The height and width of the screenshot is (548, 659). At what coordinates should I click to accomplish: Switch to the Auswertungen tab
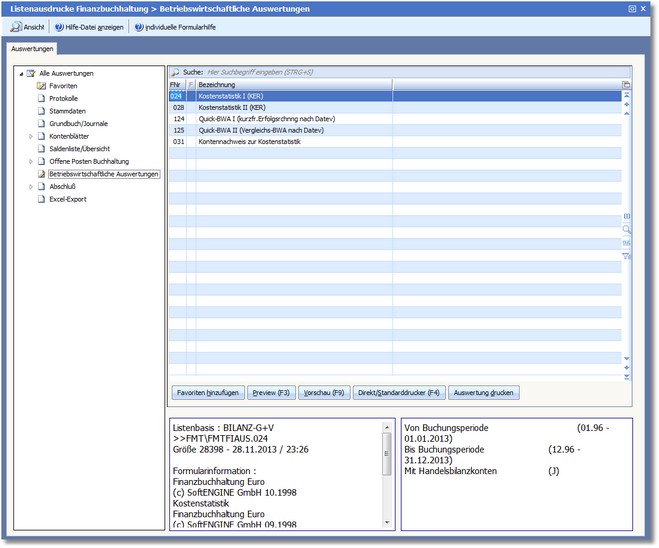pyautogui.click(x=32, y=48)
